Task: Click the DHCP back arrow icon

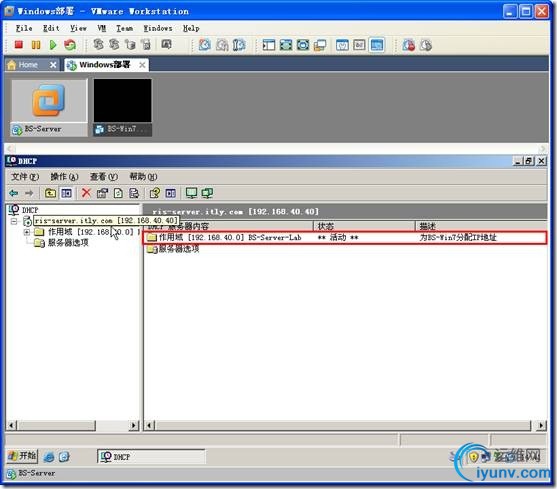Action: [x=13, y=193]
